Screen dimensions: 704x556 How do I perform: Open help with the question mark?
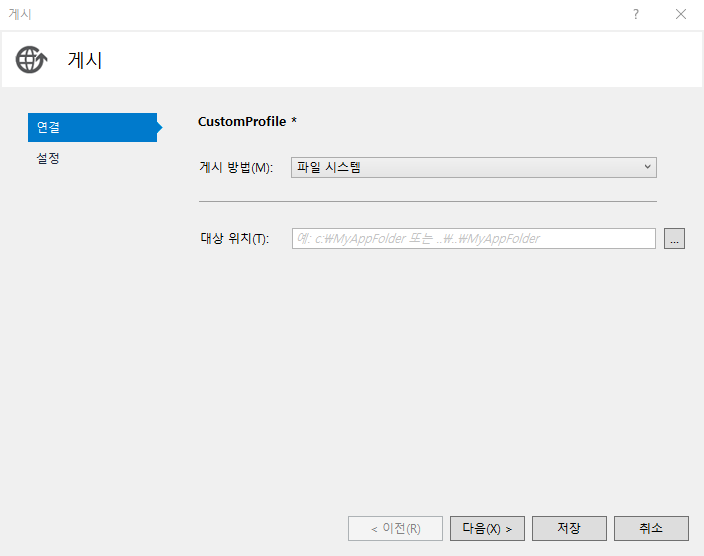[636, 14]
